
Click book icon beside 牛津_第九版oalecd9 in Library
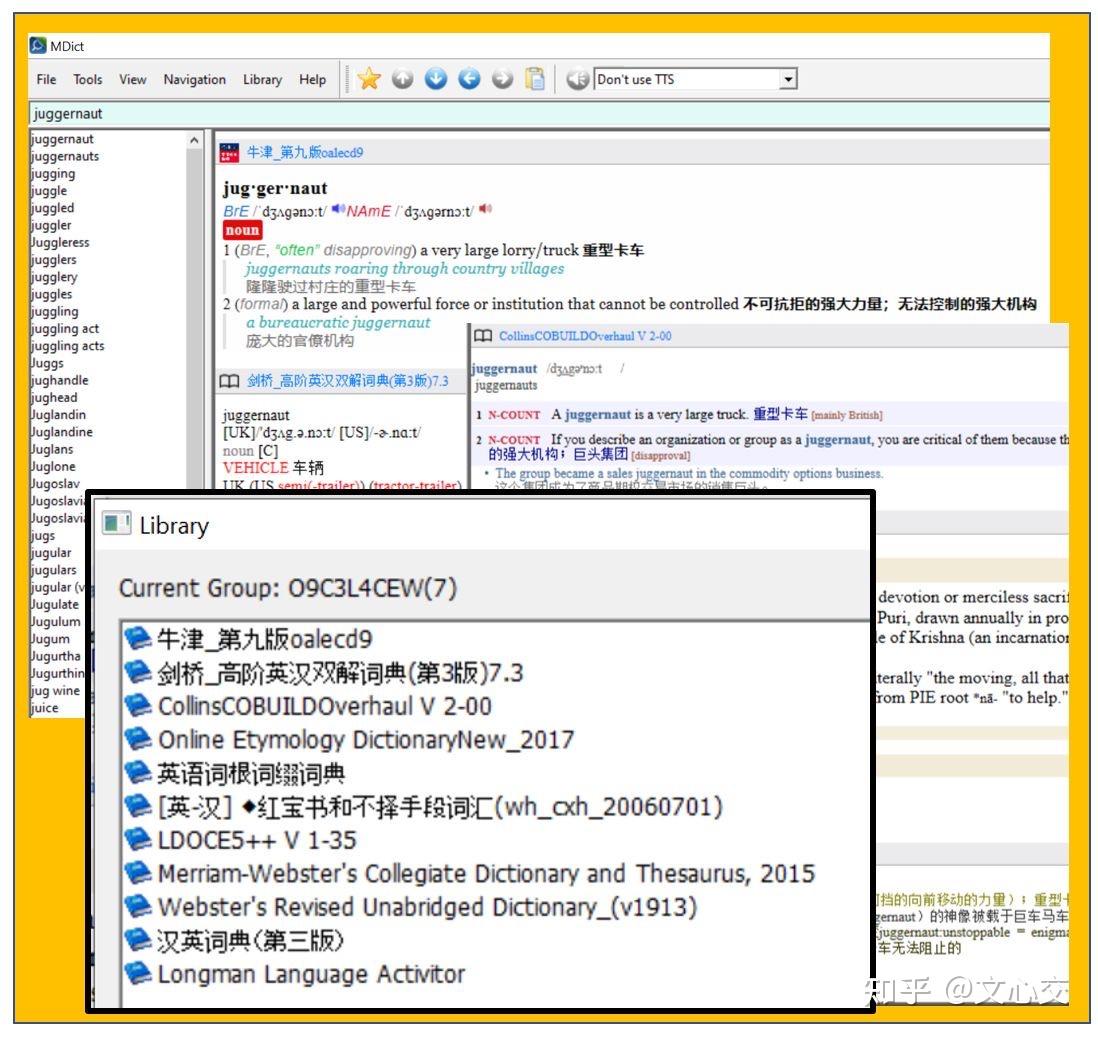(x=138, y=638)
